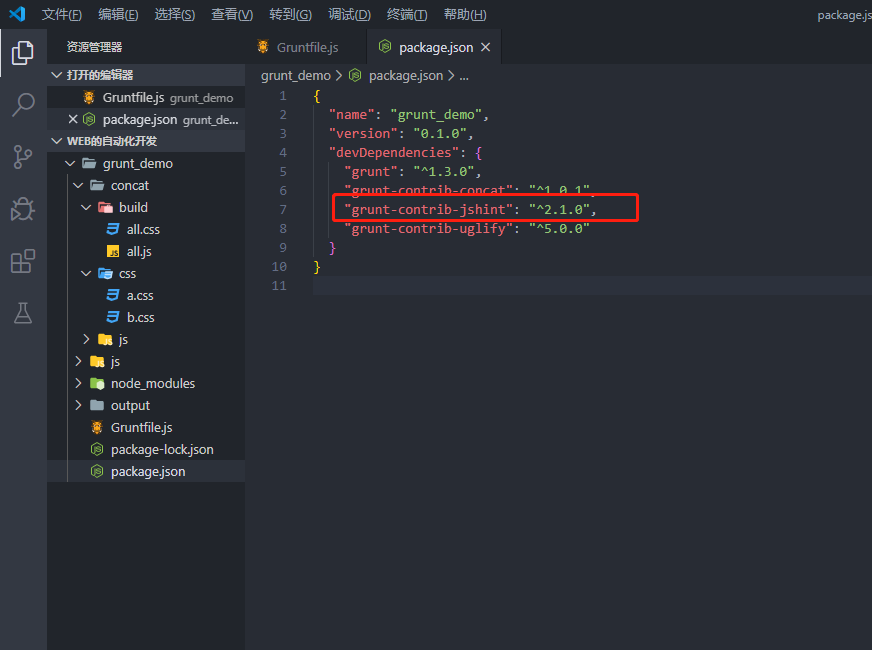The image size is (872, 650).
Task: Open the 调试(D) menu
Action: tap(349, 14)
